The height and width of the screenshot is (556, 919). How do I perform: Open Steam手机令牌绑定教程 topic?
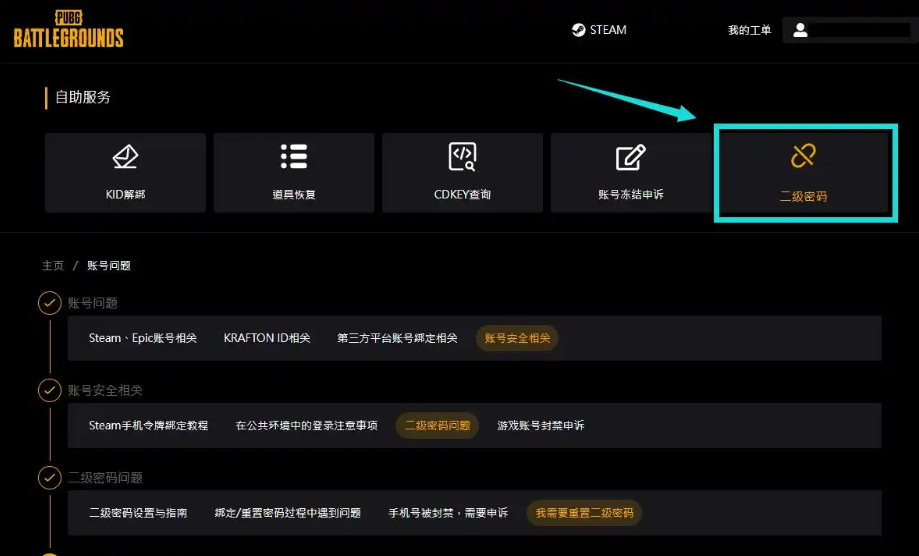point(148,425)
